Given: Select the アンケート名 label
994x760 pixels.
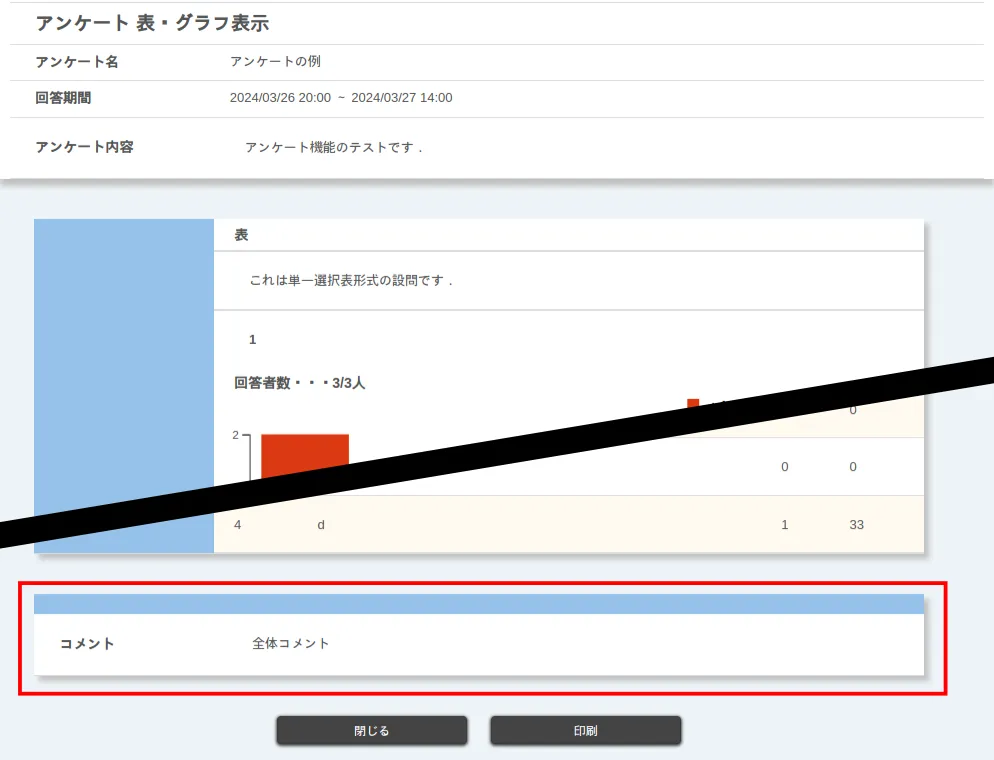Looking at the screenshot, I should [77, 62].
